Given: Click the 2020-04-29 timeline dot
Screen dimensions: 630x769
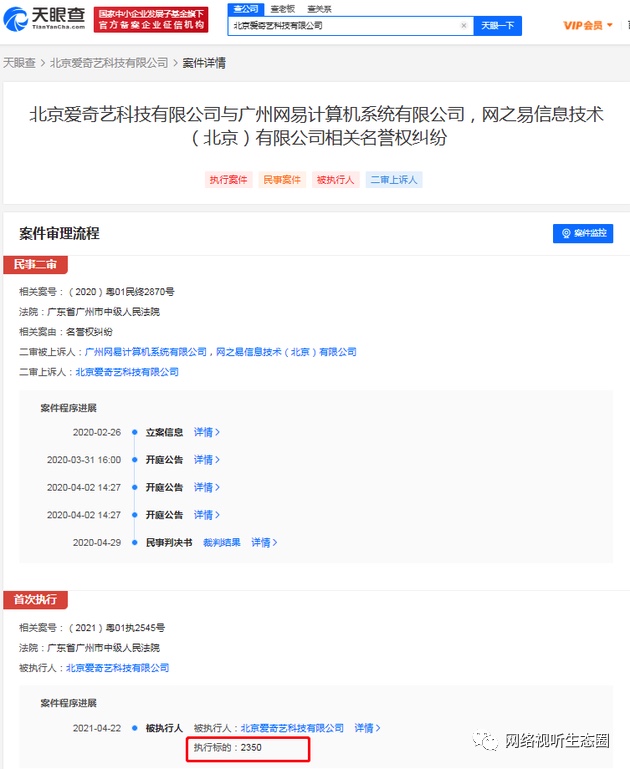Looking at the screenshot, I should coord(134,542).
